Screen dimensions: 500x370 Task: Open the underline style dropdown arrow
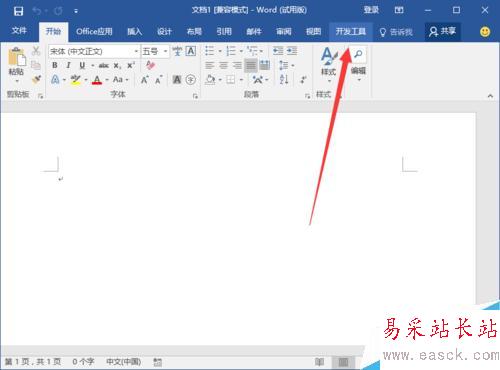coord(92,66)
